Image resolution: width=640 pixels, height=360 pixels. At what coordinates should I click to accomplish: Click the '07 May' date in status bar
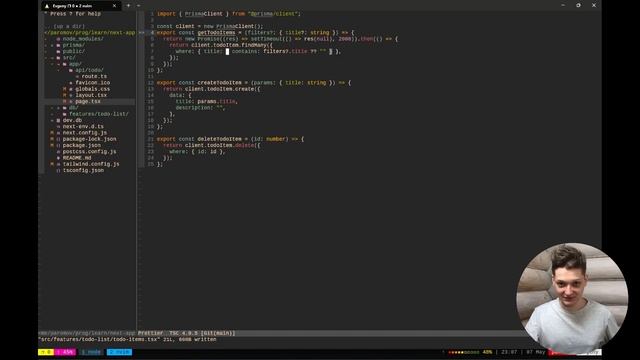[536, 352]
